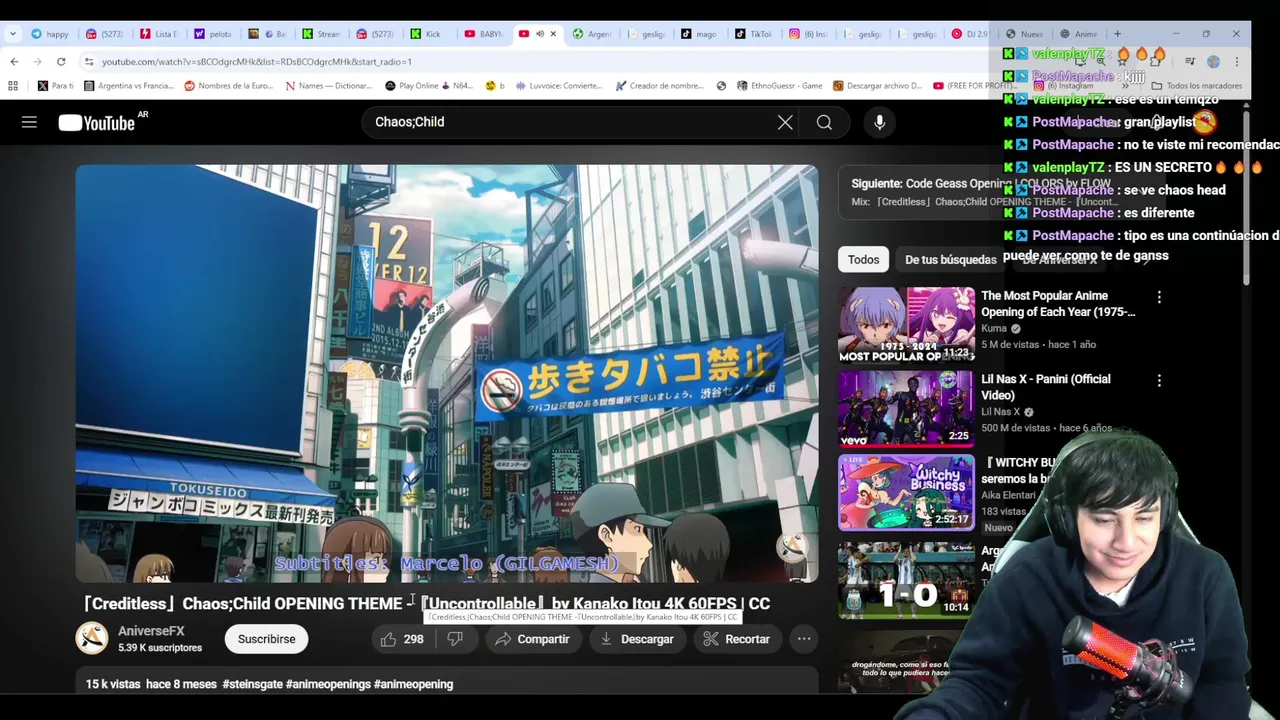
Task: Open more actions ellipsis under video
Action: tap(804, 639)
